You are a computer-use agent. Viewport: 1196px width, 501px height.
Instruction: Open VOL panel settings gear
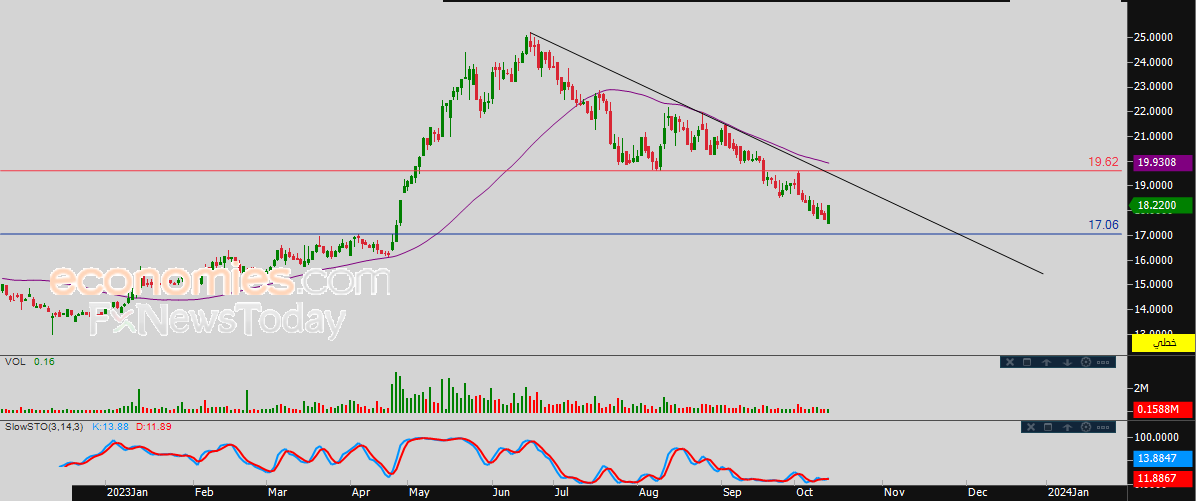tap(1085, 362)
